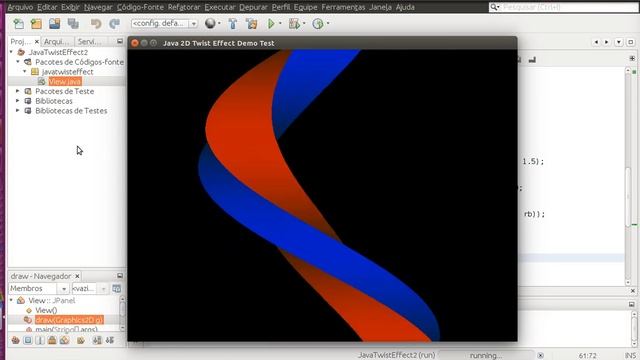Switch to the Arqui... files tab
Screen dimensions: 640x360
coord(57,42)
